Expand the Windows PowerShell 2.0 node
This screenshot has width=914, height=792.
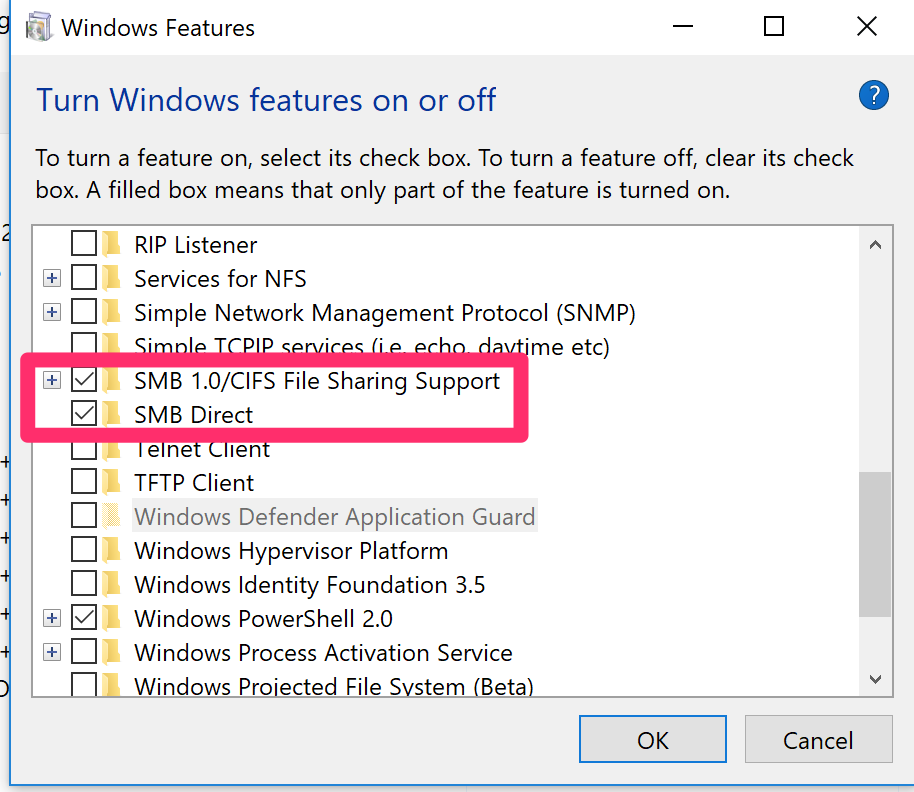[x=52, y=618]
